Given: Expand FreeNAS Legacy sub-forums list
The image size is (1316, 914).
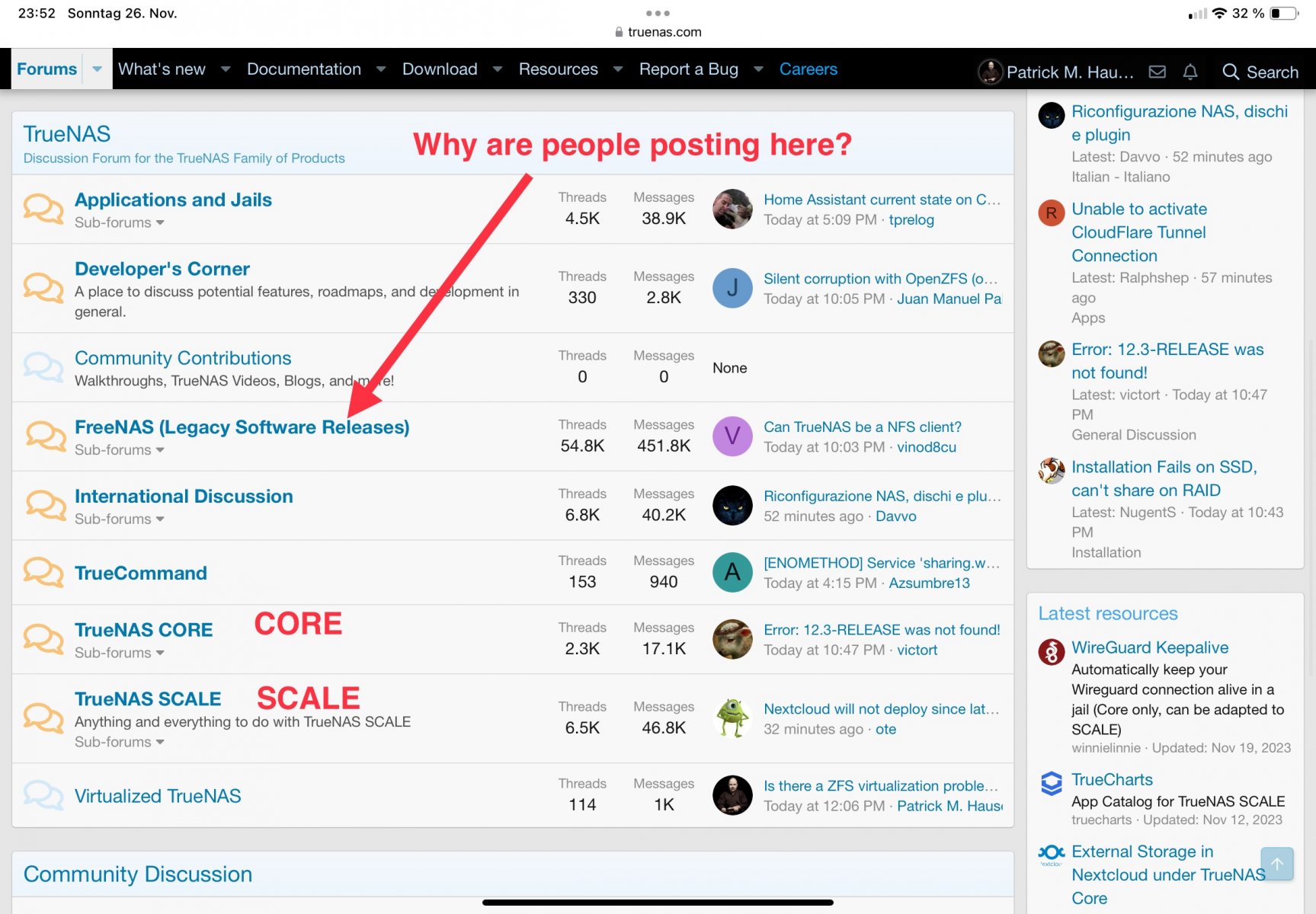Looking at the screenshot, I should (120, 450).
